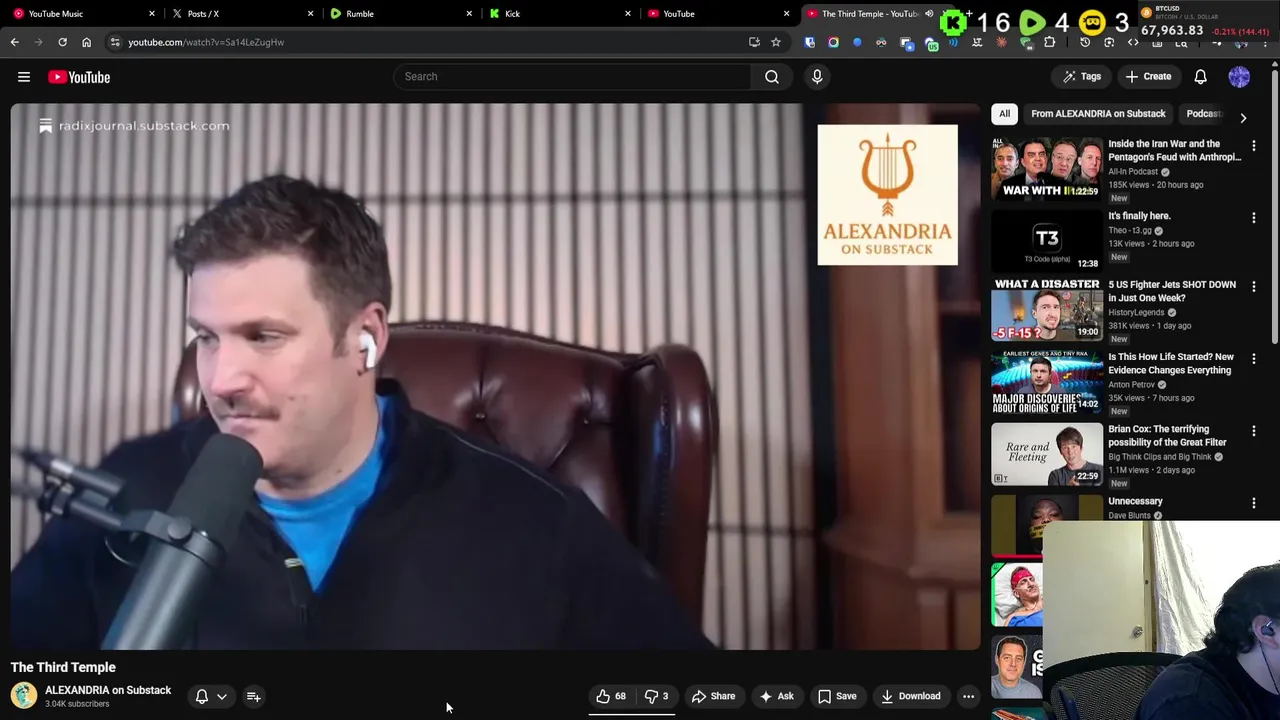Show more filter chips with next arrow

(x=1243, y=117)
